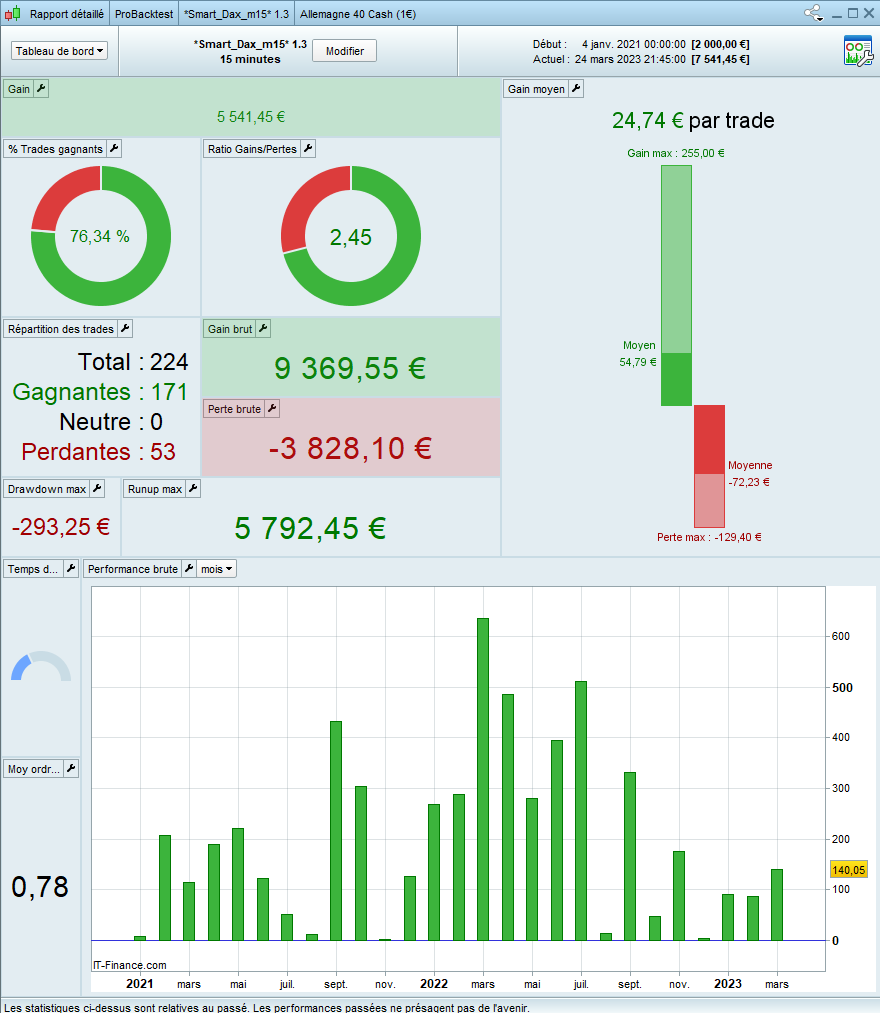Click the tallest bar at mars 2022
Viewport: 880px width, 1013px height.
483,779
